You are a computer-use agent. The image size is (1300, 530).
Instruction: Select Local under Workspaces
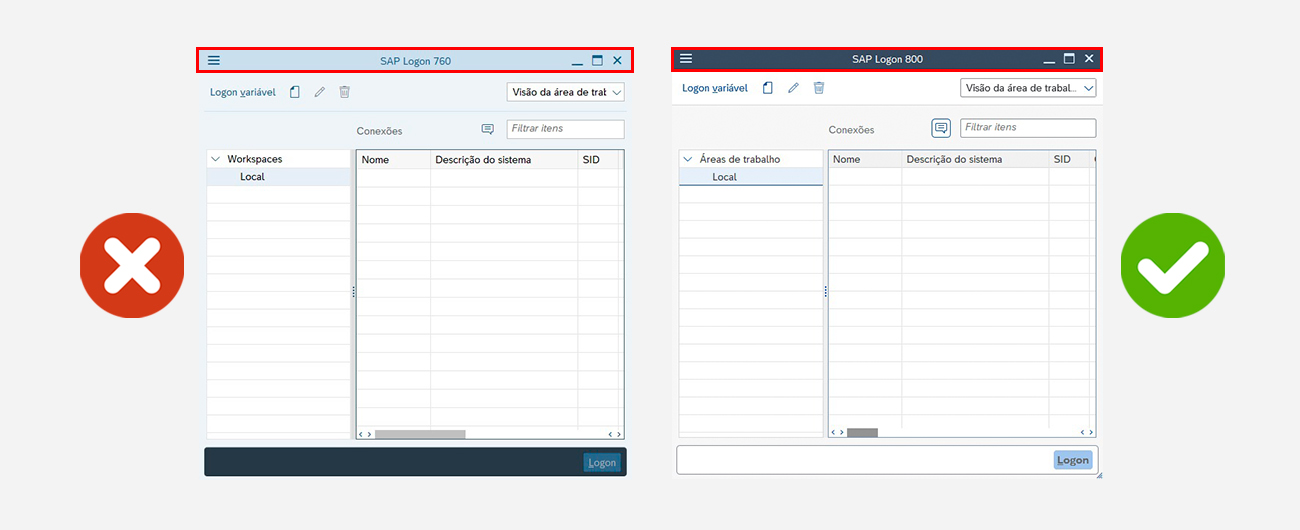coord(252,177)
